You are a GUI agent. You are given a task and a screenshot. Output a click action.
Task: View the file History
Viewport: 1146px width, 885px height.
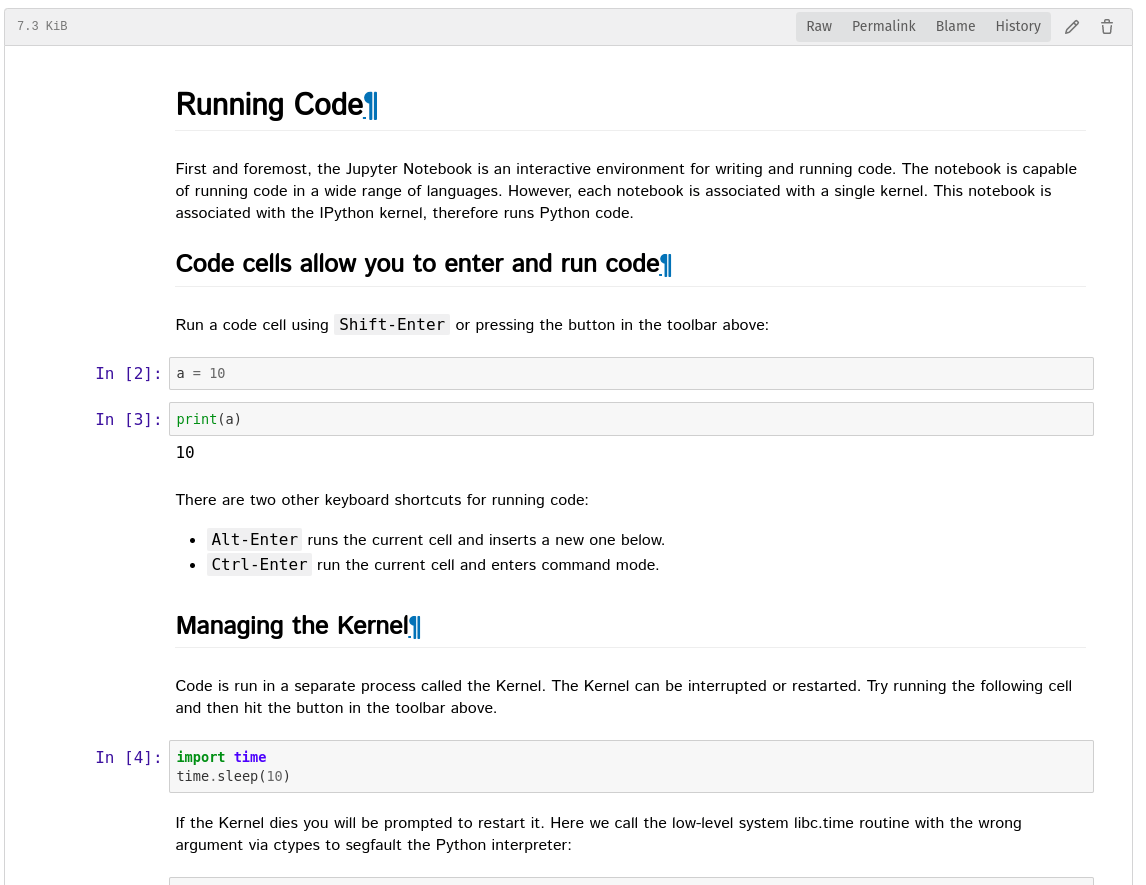1017,26
